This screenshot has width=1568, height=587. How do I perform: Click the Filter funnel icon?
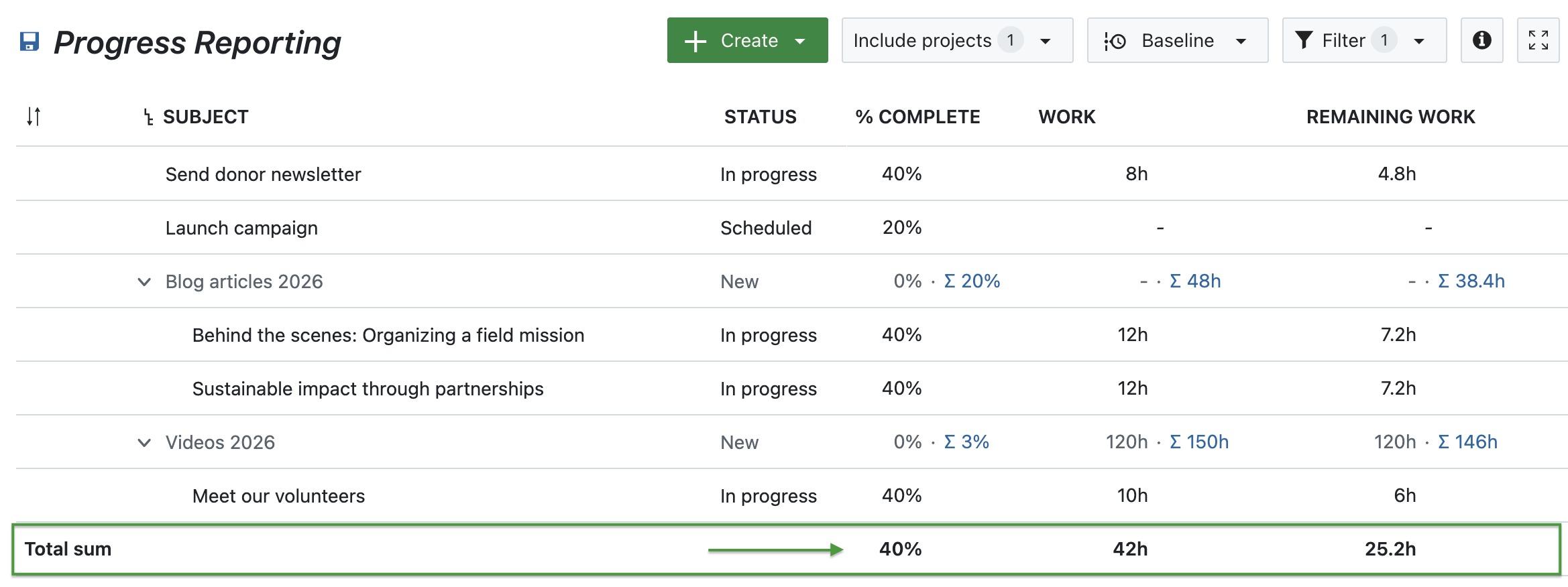tap(1303, 40)
